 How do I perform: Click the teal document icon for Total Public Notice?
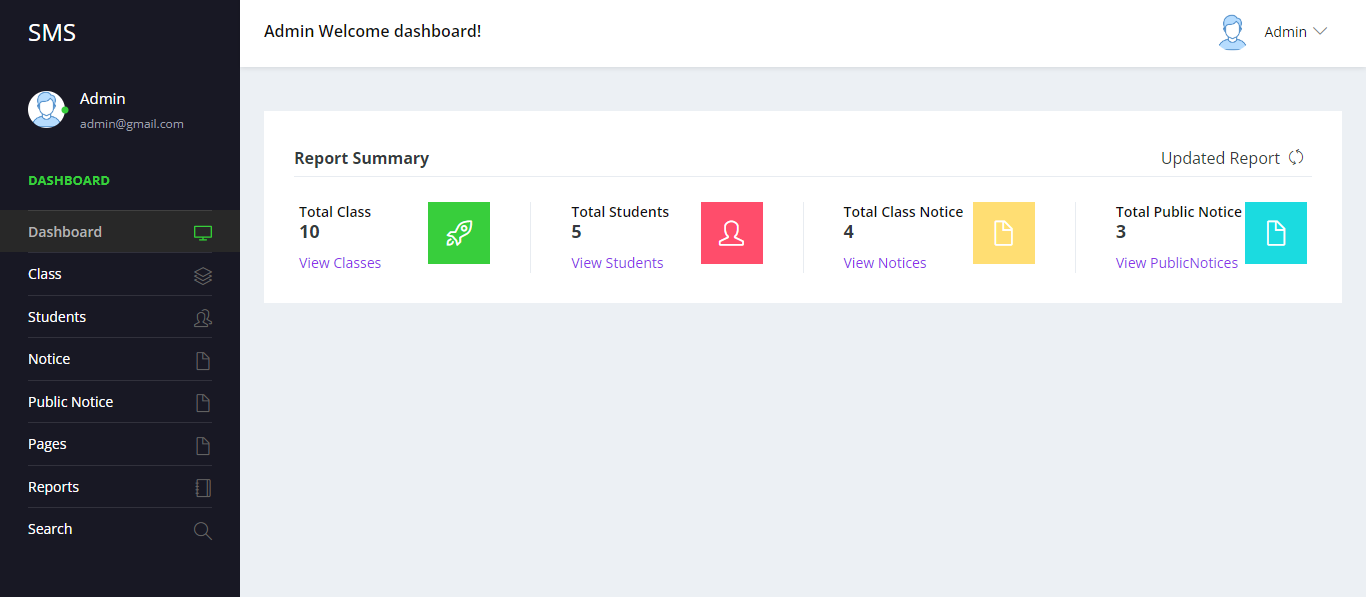click(x=1275, y=232)
